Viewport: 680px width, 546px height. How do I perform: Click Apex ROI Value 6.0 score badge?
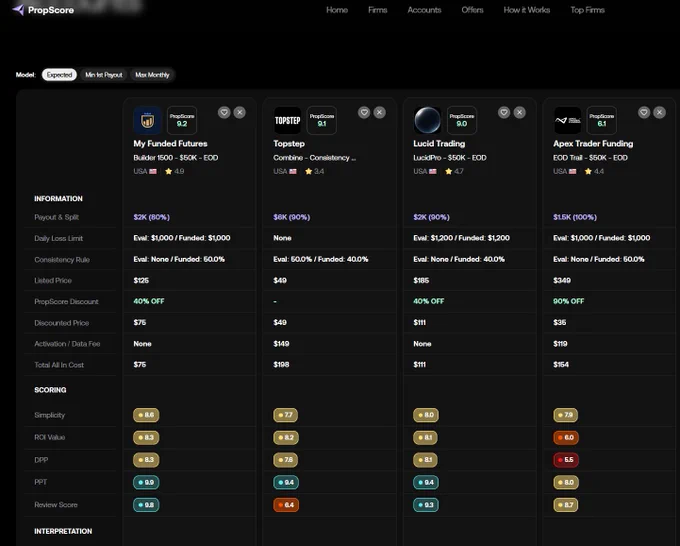tap(566, 438)
